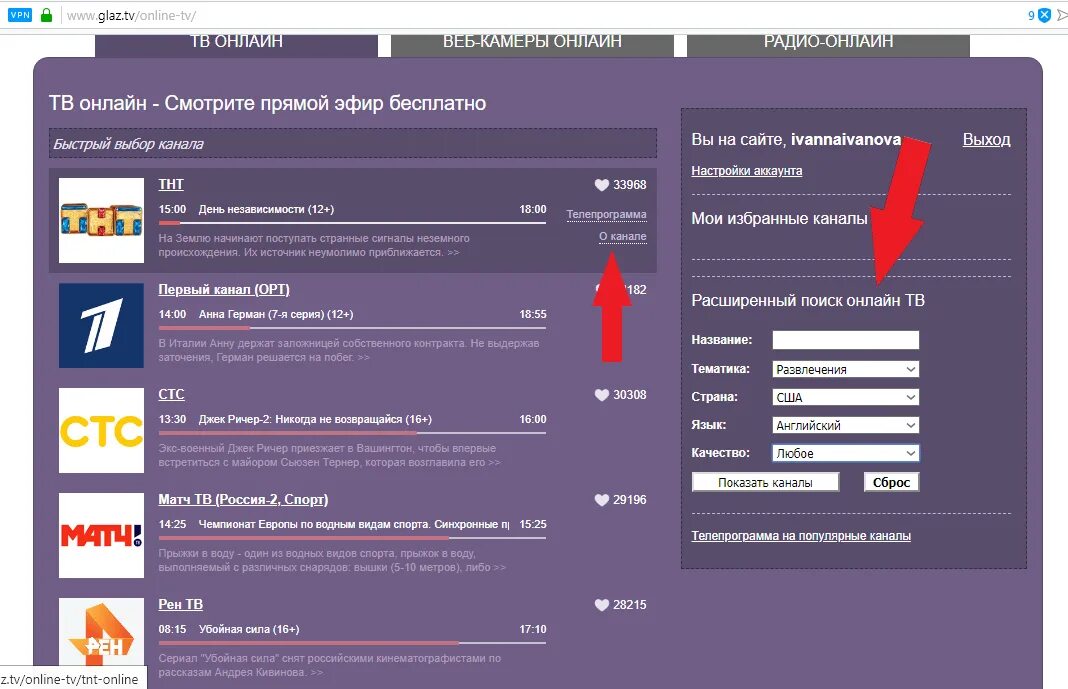
Task: Click heart icon next to 28215 for Рен ТВ
Action: coord(601,605)
